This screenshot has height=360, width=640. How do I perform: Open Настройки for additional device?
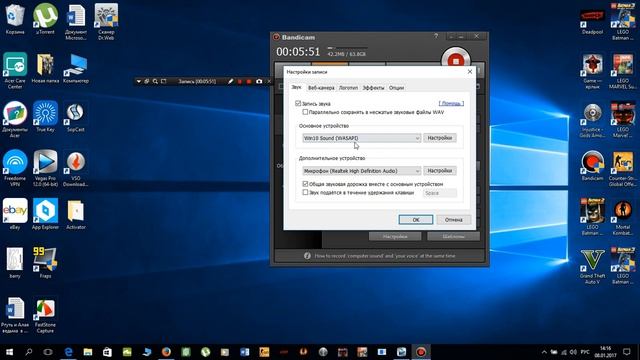tap(440, 171)
